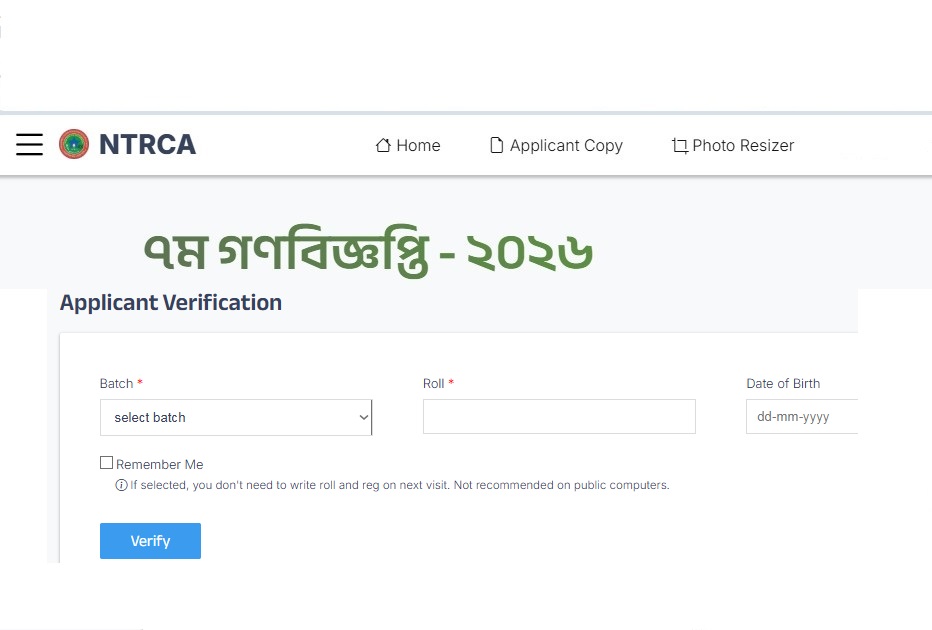Click the green Bengali ২০২৬ heading banner
Screen dimensions: 932x630
click(x=368, y=254)
